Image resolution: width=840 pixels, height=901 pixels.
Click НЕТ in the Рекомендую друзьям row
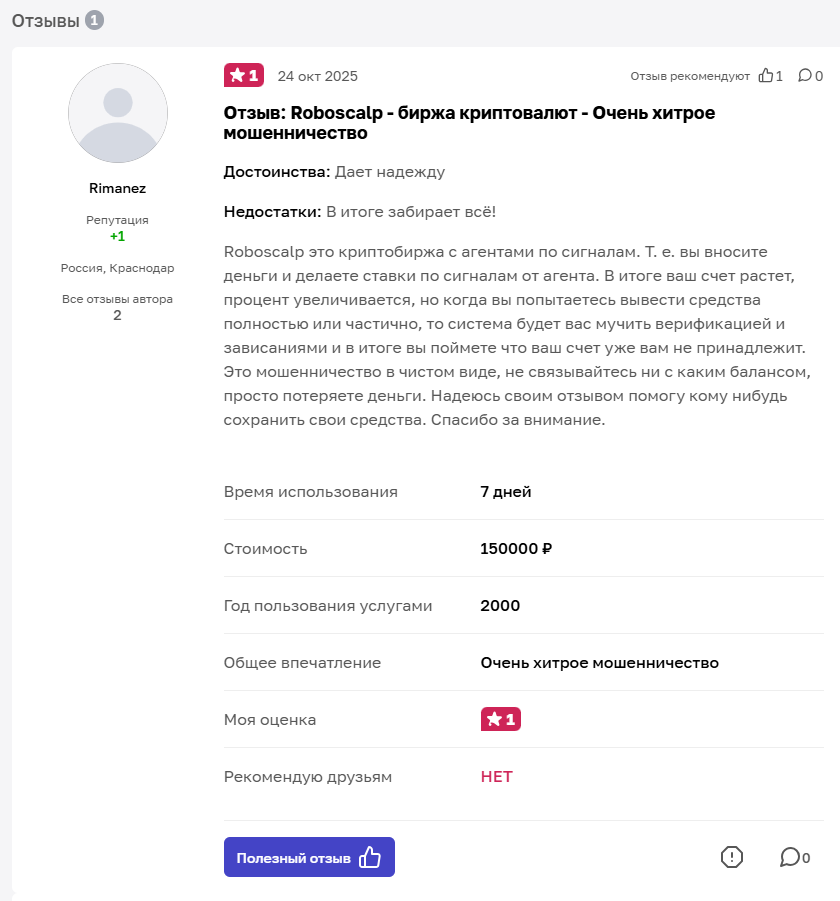pyautogui.click(x=496, y=776)
